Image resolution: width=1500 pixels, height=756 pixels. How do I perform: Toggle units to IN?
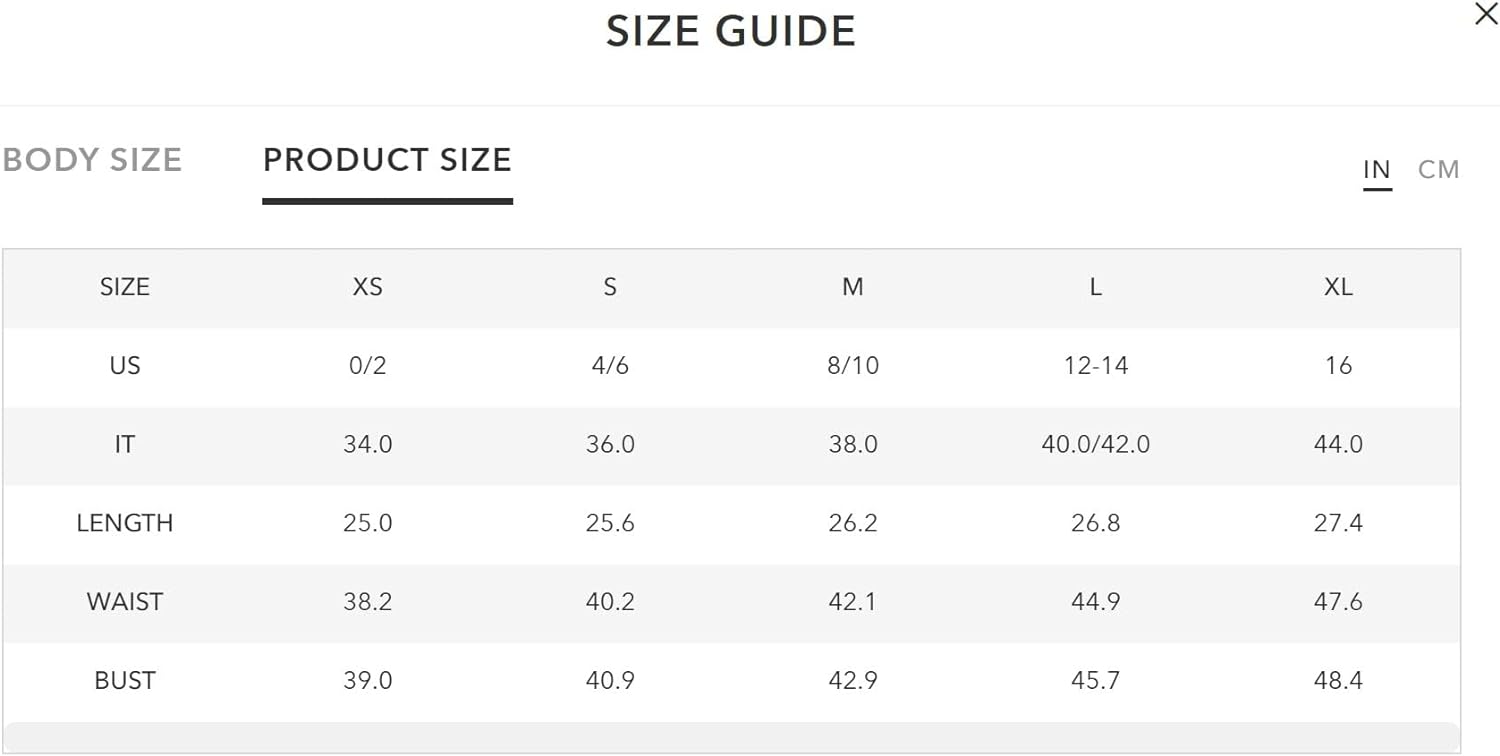[1377, 170]
